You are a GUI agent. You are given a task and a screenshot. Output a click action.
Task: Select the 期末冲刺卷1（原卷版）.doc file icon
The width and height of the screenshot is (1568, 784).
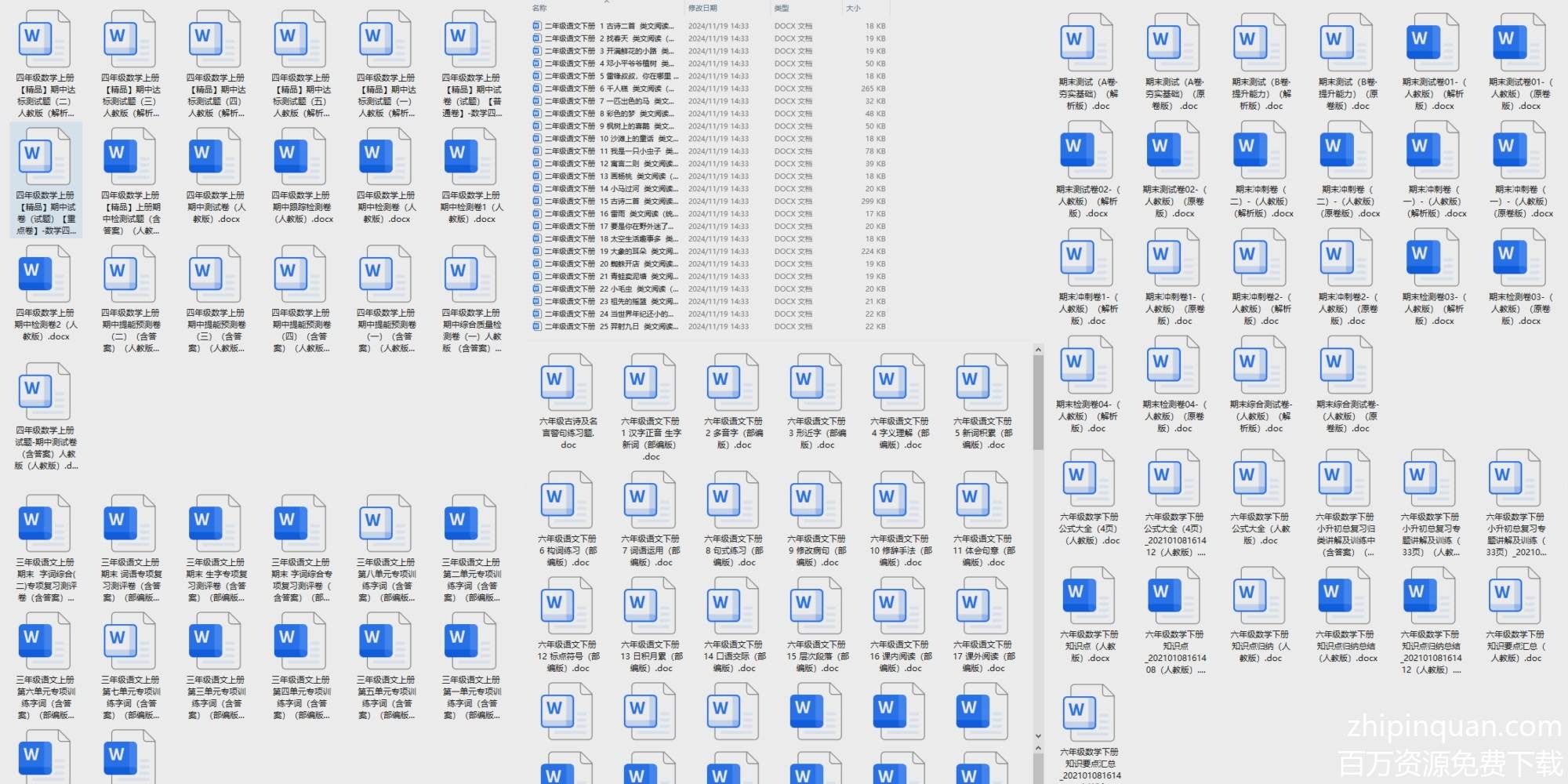click(1174, 258)
